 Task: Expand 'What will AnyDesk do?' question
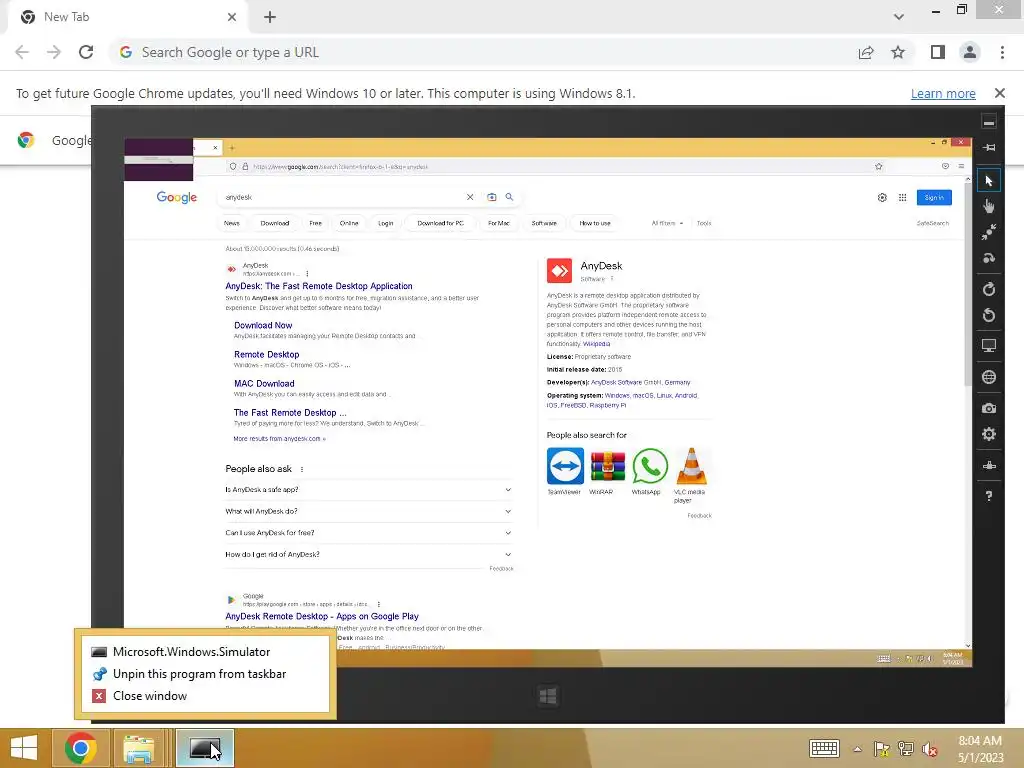pos(368,511)
